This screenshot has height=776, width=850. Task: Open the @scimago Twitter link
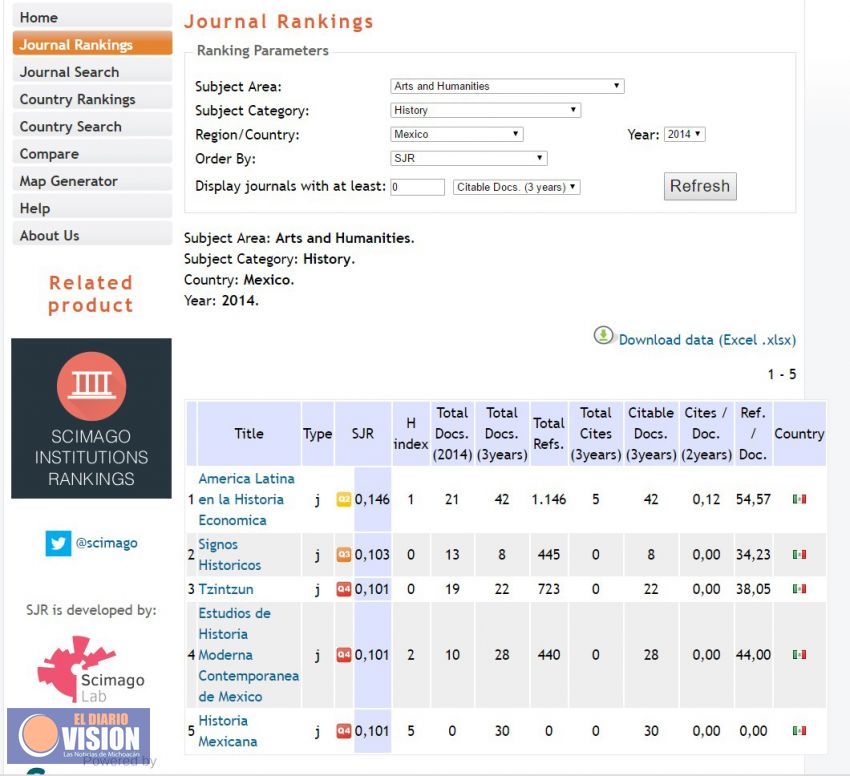[106, 543]
